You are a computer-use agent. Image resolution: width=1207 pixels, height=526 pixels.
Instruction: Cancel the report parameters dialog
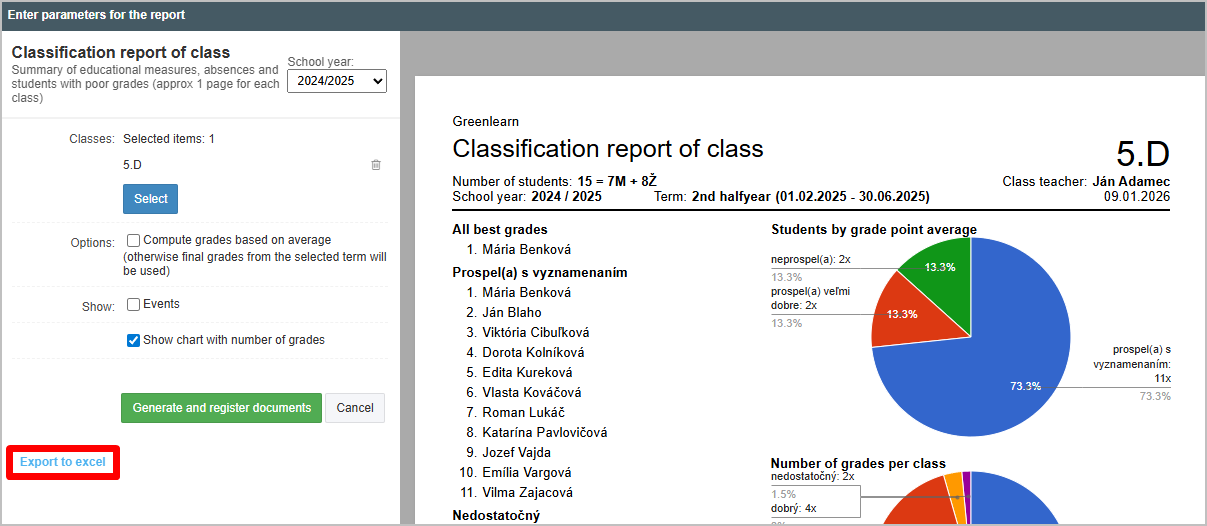[x=355, y=408]
